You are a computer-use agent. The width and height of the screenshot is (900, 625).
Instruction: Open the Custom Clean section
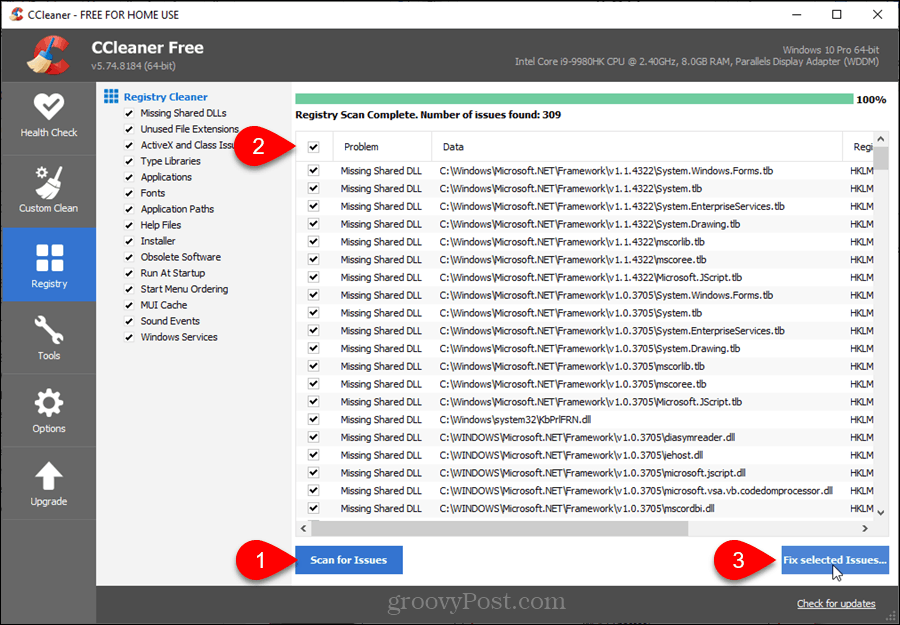pos(49,191)
